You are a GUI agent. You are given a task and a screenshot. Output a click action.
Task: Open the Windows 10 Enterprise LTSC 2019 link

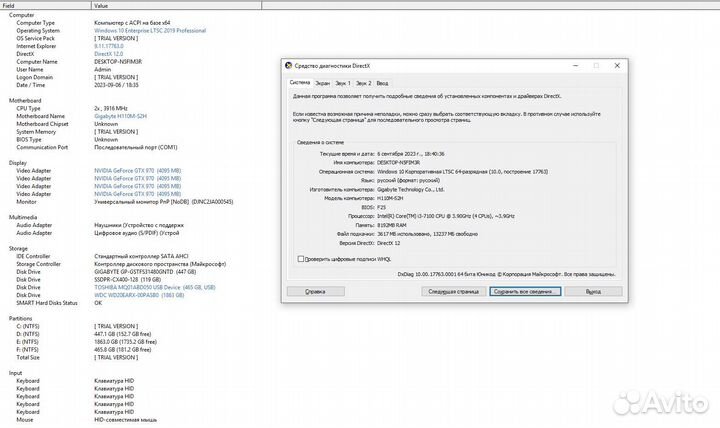[x=150, y=31]
